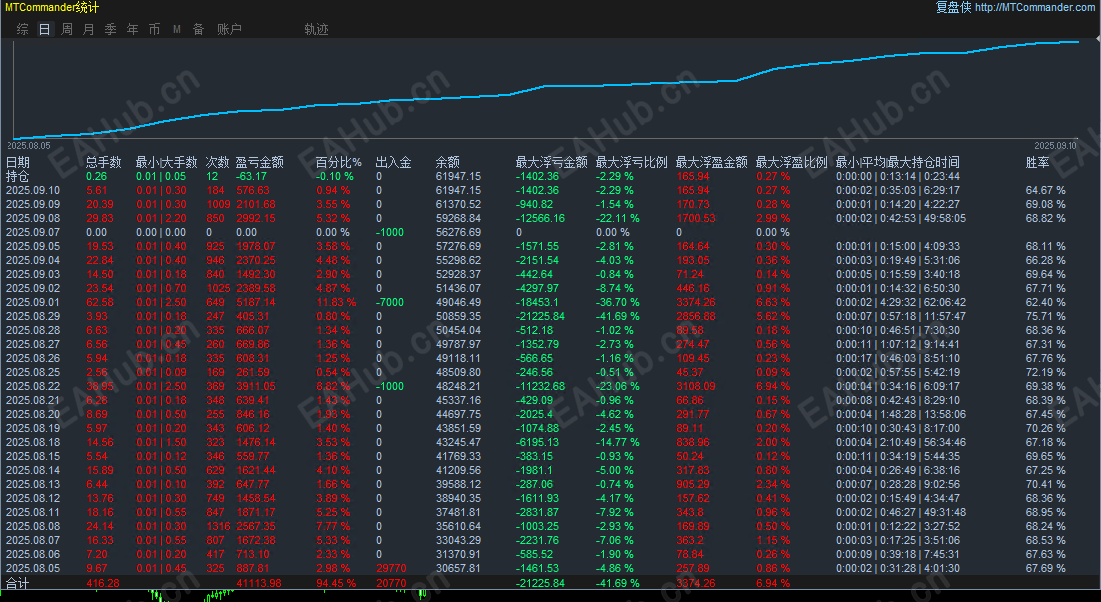Click deposit value 29770

tap(391, 568)
